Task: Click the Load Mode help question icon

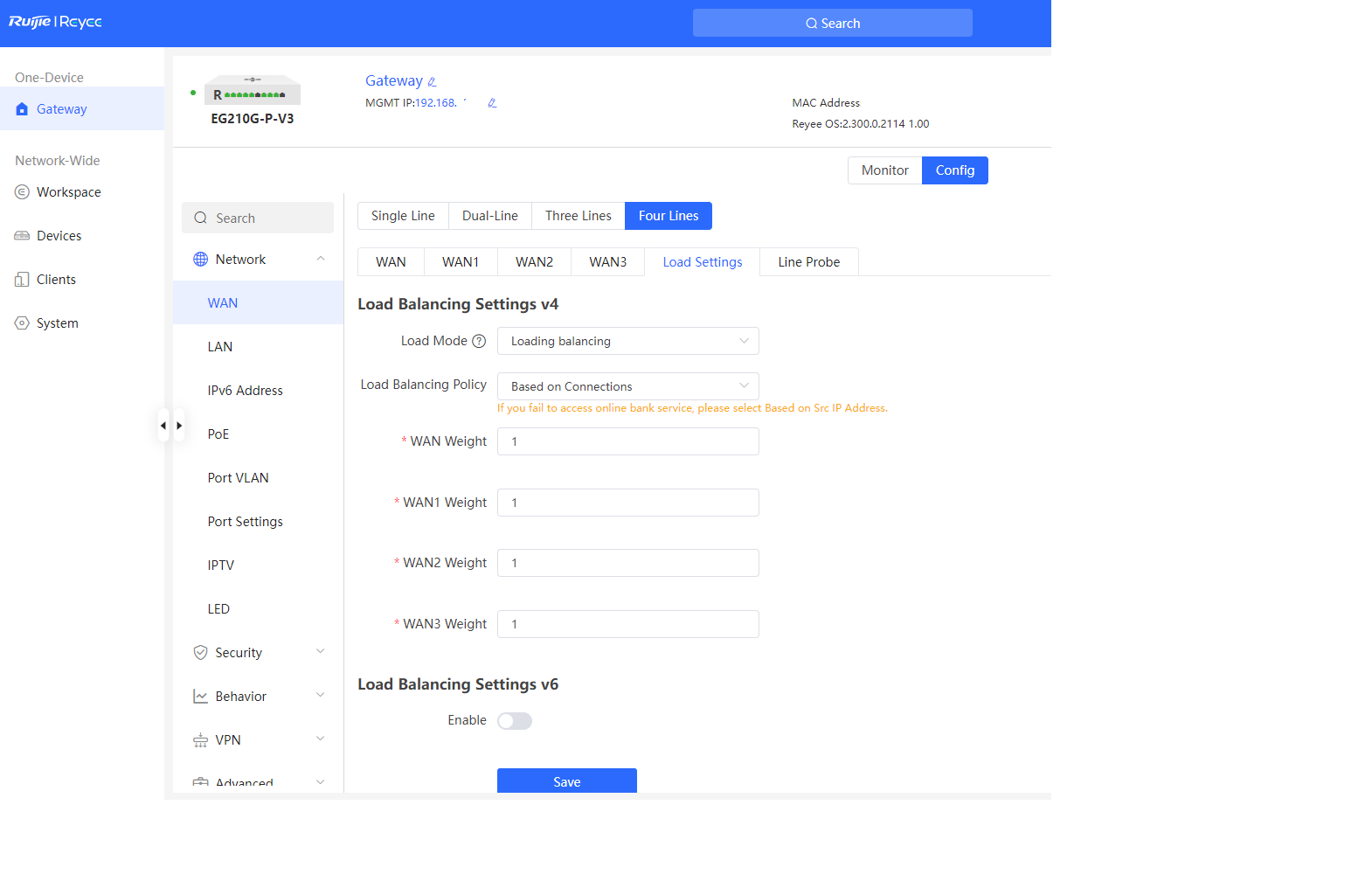Action: (479, 342)
